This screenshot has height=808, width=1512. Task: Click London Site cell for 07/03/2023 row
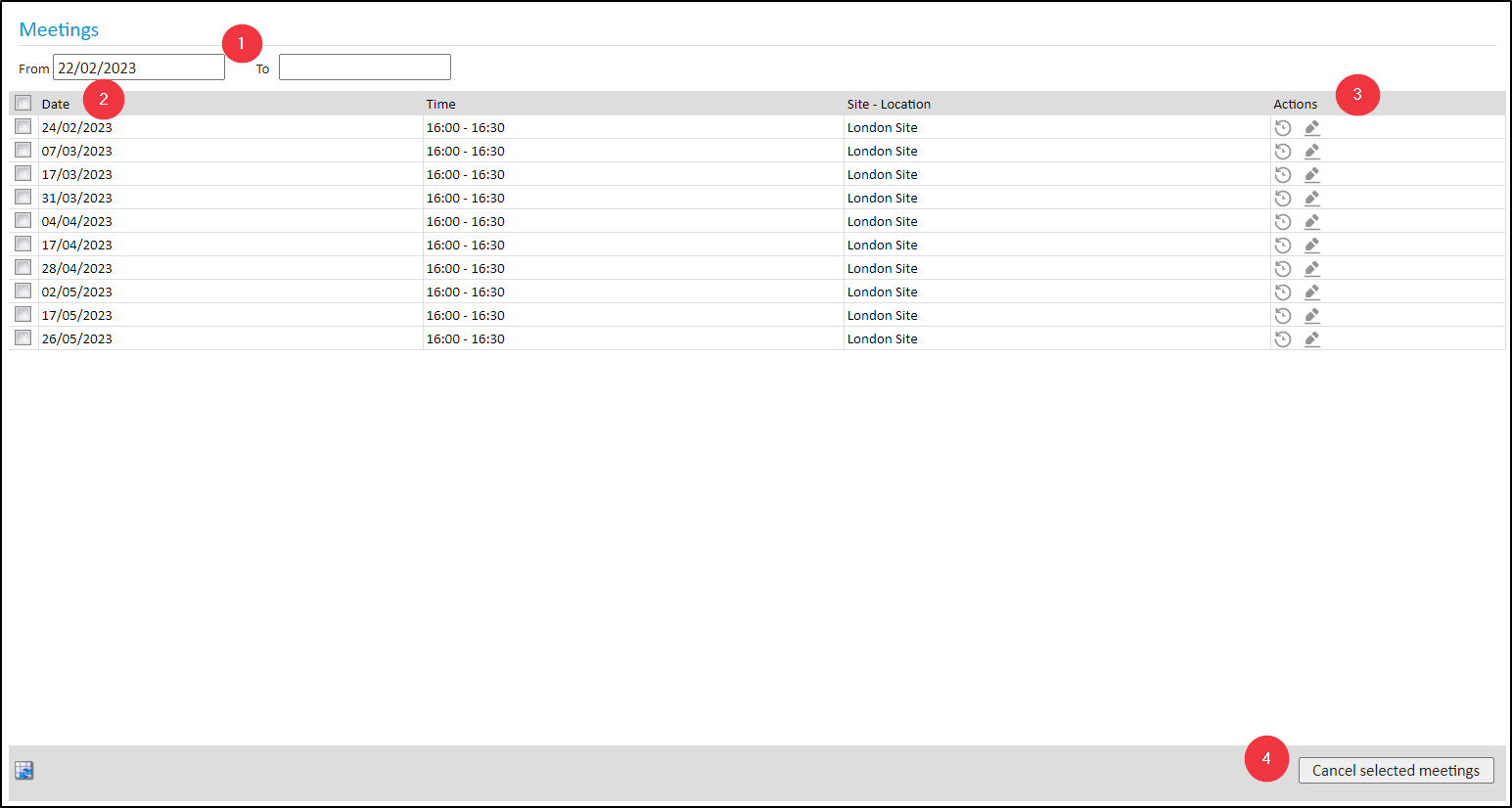click(x=883, y=152)
